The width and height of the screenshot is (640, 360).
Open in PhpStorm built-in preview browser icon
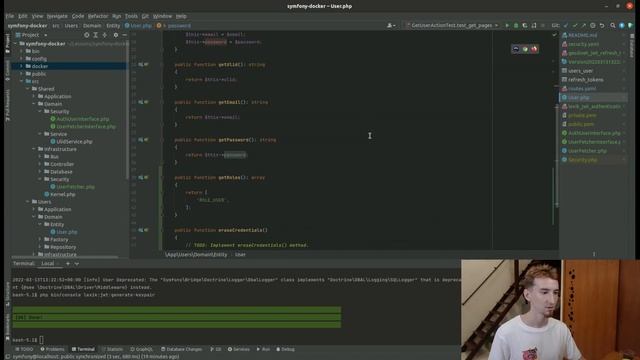(516, 49)
